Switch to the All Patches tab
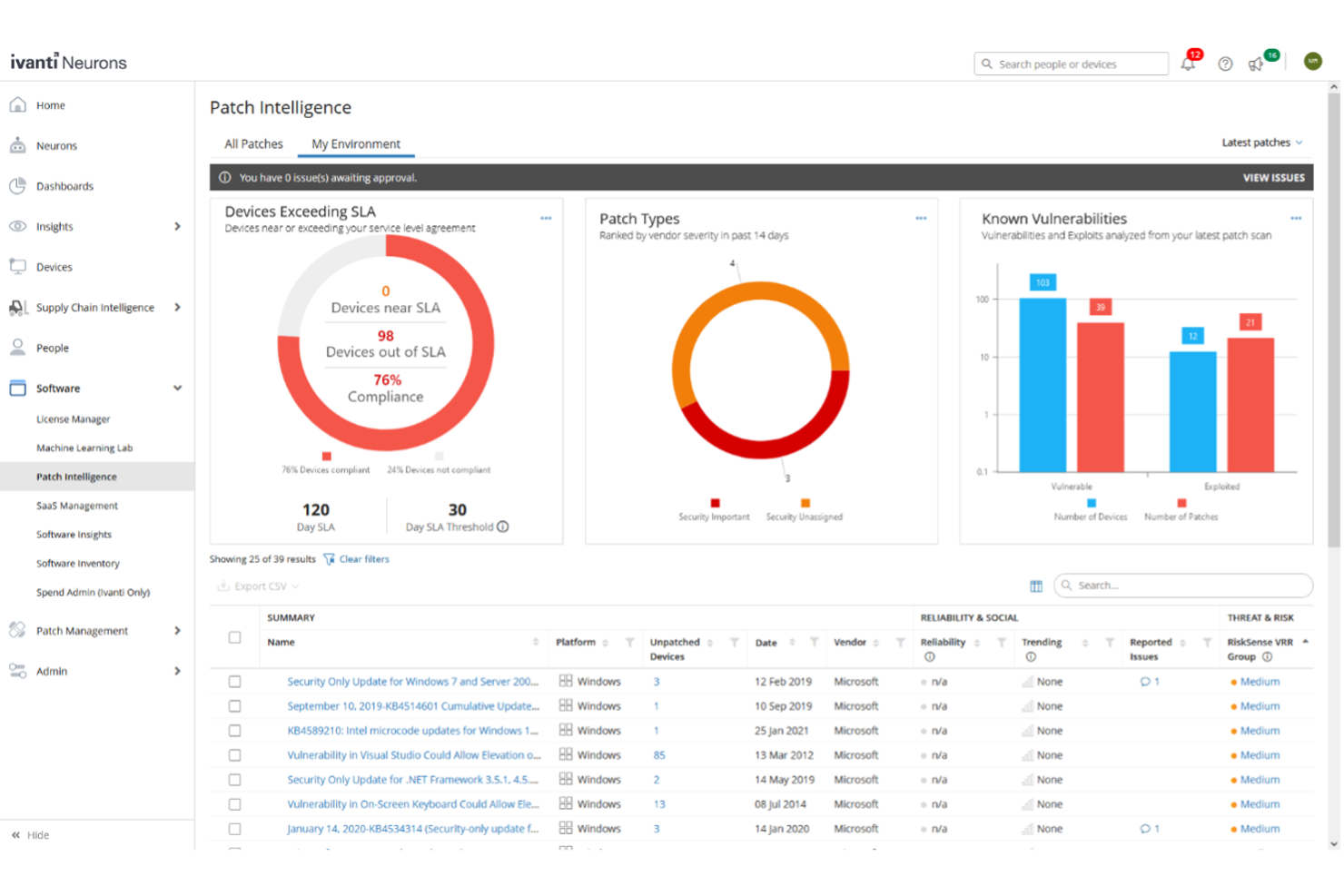The image size is (1344, 896). (253, 143)
